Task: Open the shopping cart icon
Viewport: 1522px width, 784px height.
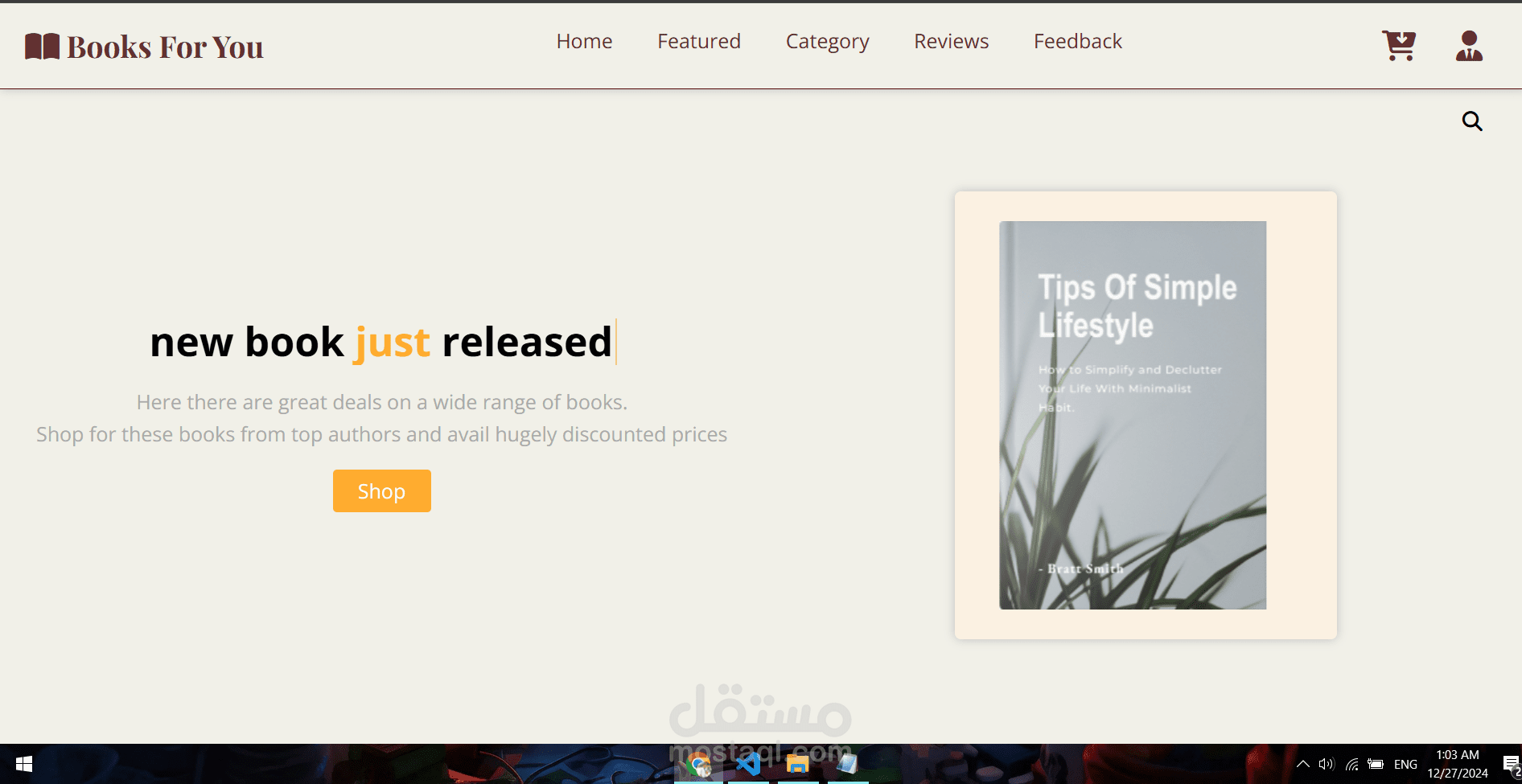Action: tap(1399, 46)
